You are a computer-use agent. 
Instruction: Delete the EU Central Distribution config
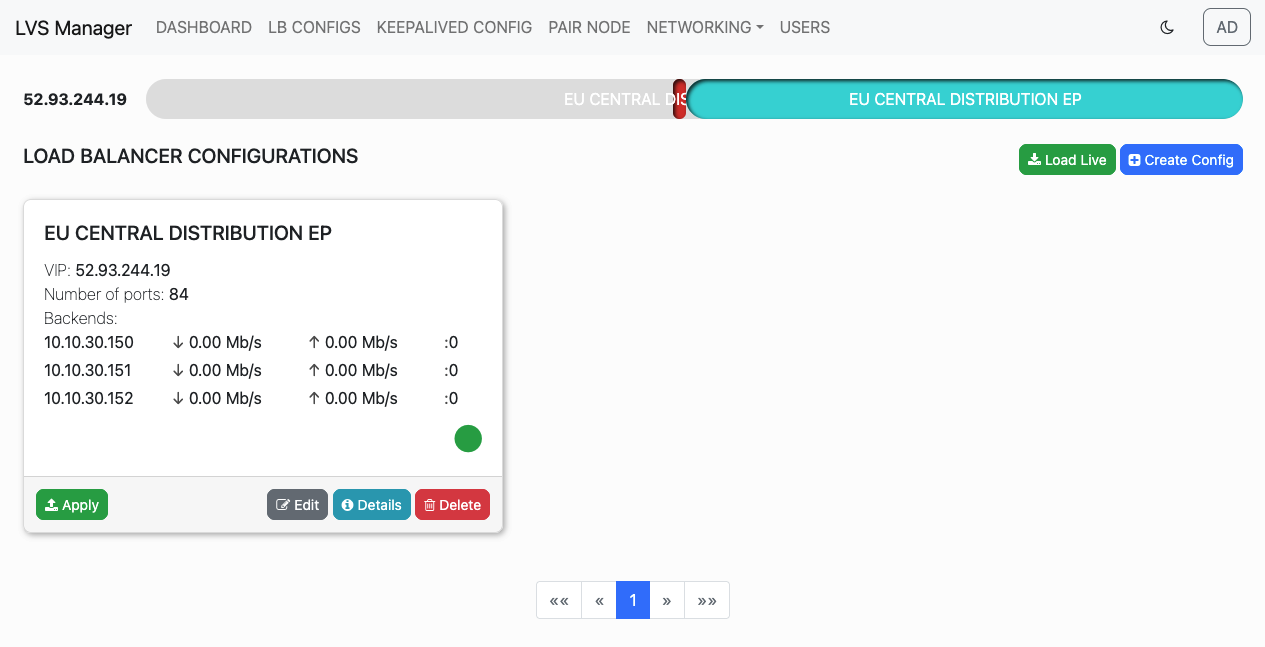[x=452, y=505]
